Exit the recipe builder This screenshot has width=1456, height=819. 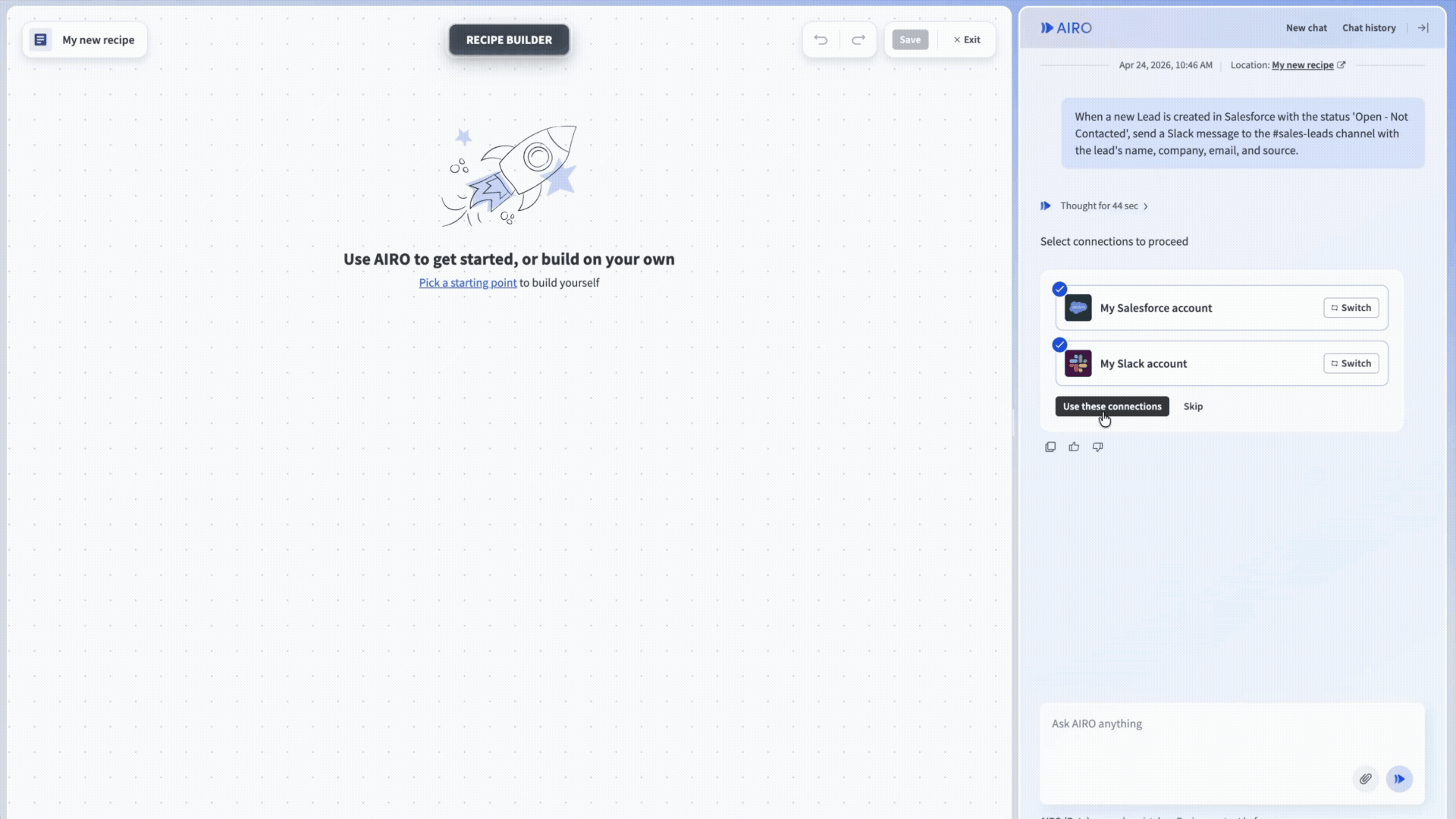967,39
